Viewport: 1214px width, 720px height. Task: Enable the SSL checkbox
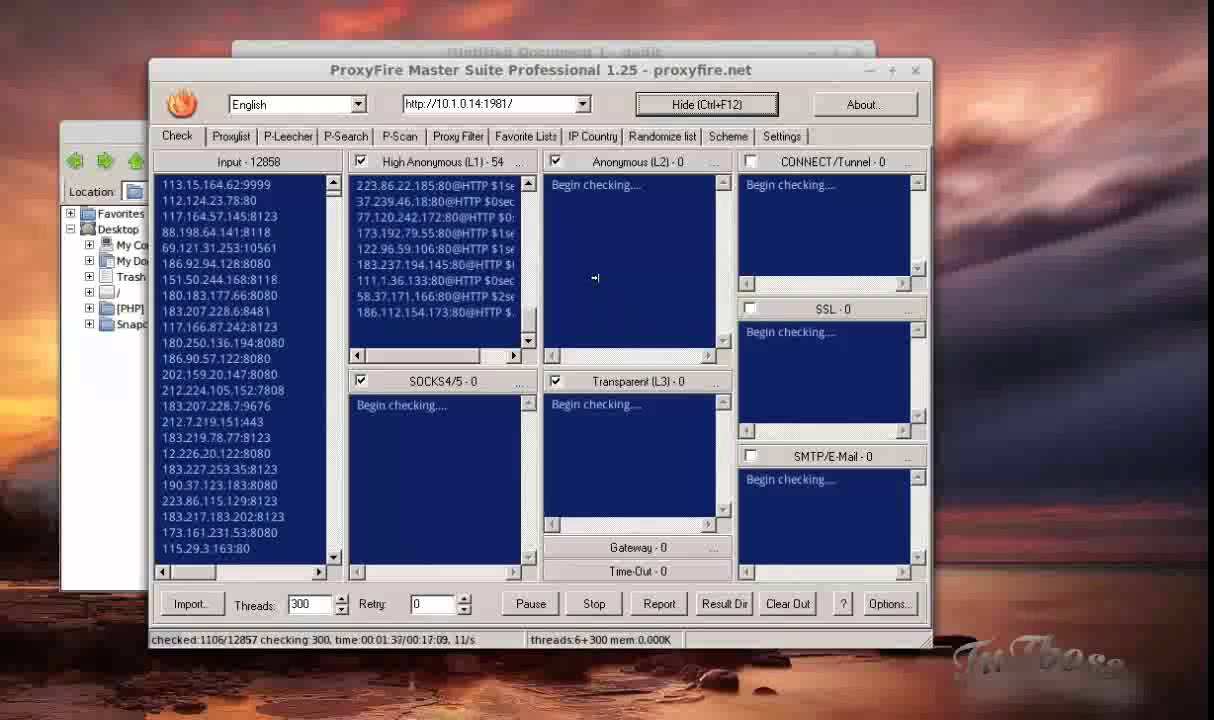pyautogui.click(x=750, y=309)
